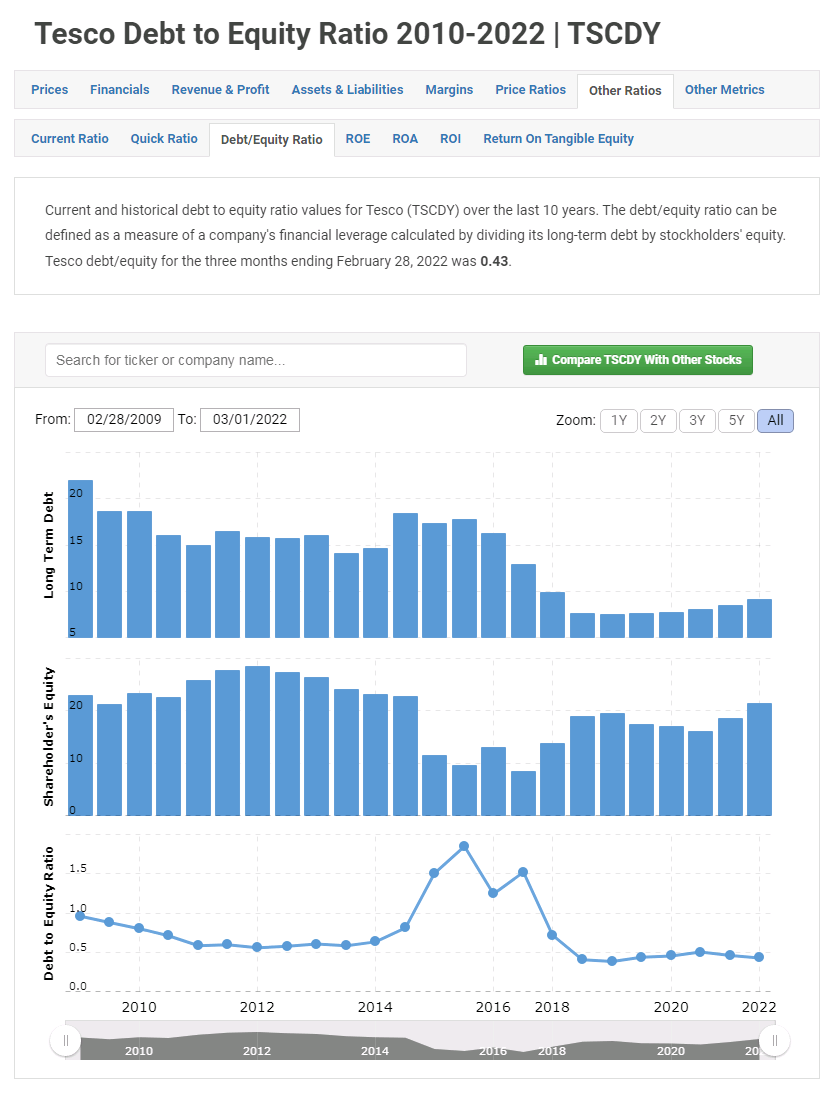Viewport: 837px width, 1097px height.
Task: Click the Compare TSCDY With Other Stocks button
Action: 638,360
